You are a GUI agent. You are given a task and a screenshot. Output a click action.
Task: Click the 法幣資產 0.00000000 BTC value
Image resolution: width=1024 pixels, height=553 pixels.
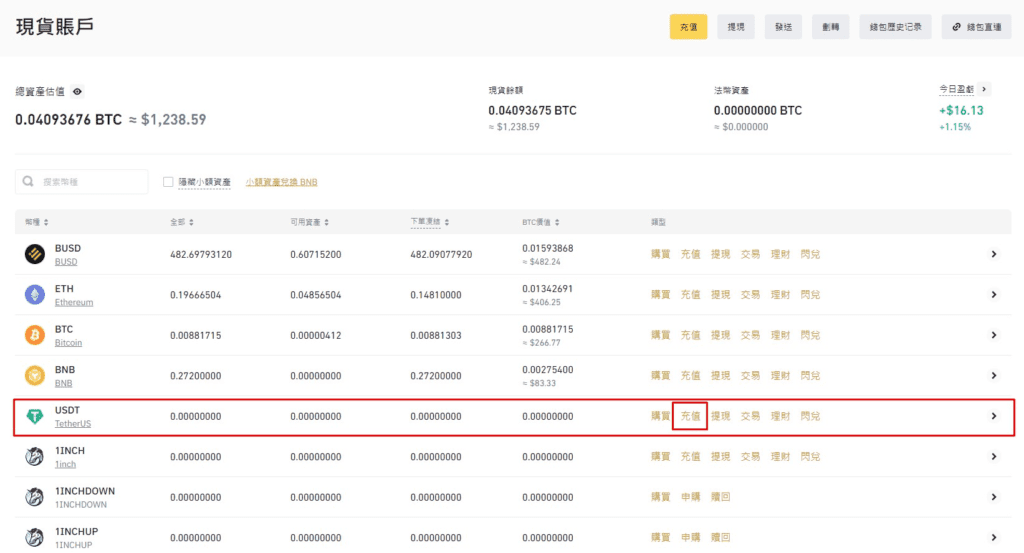pos(758,110)
